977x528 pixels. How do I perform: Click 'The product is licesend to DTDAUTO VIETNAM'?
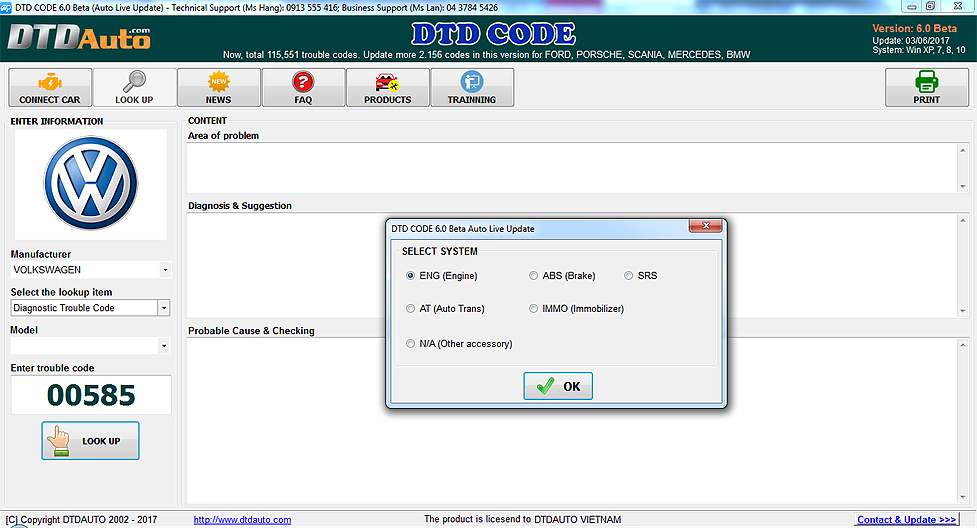522,519
